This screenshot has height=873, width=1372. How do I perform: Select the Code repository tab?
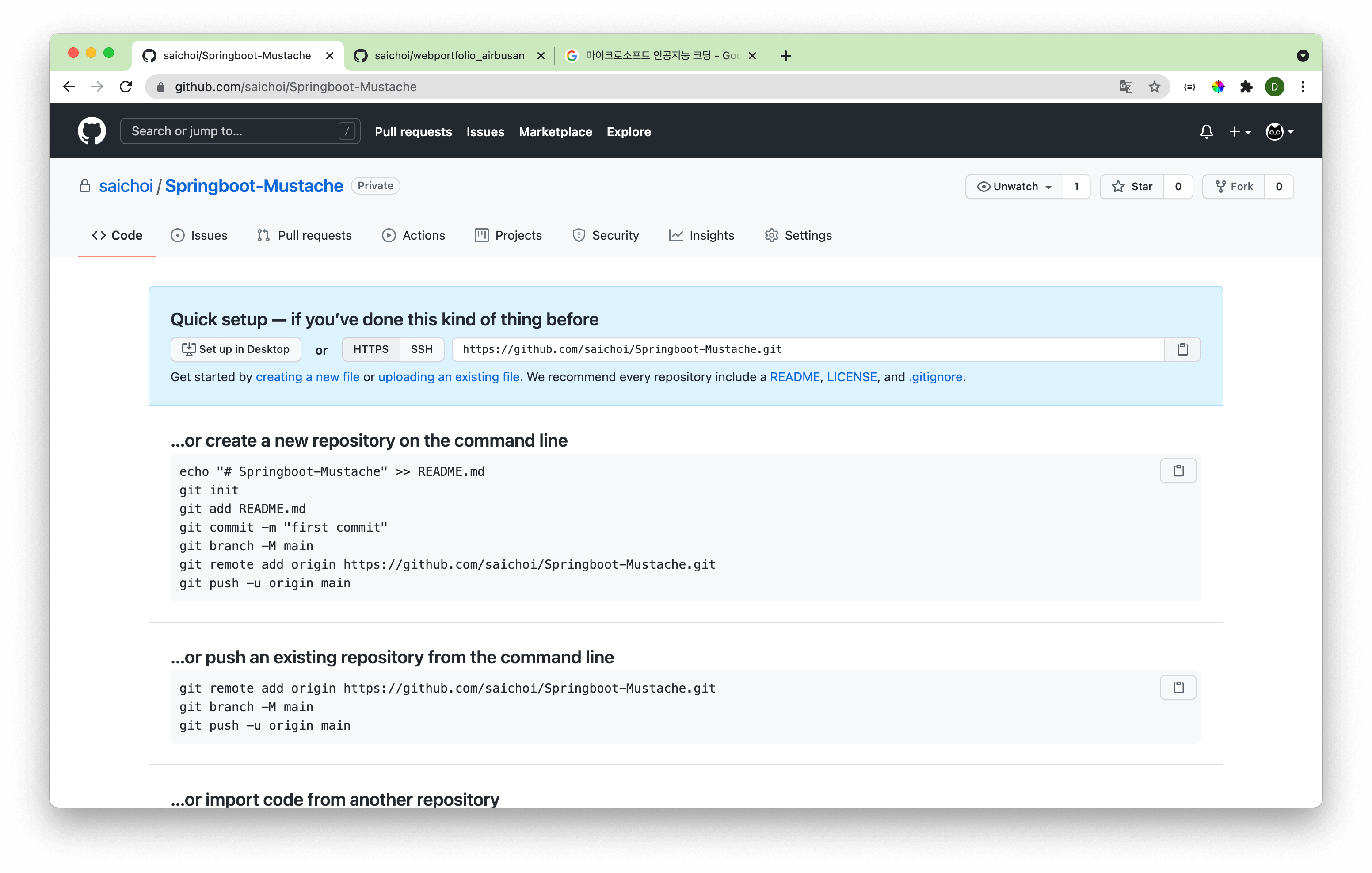117,235
